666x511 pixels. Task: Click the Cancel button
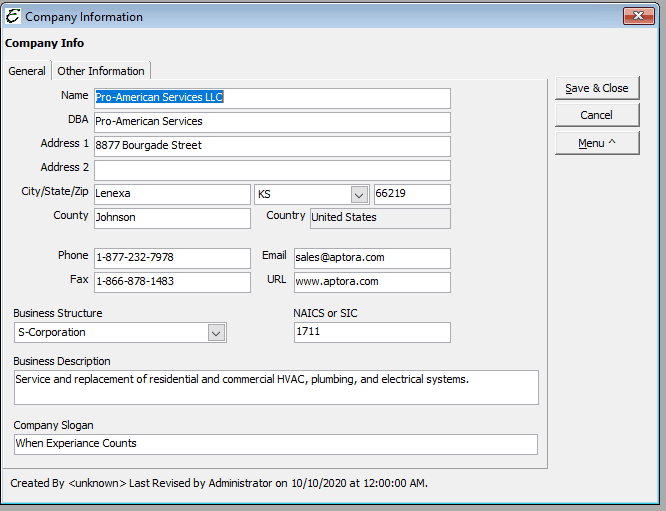597,115
